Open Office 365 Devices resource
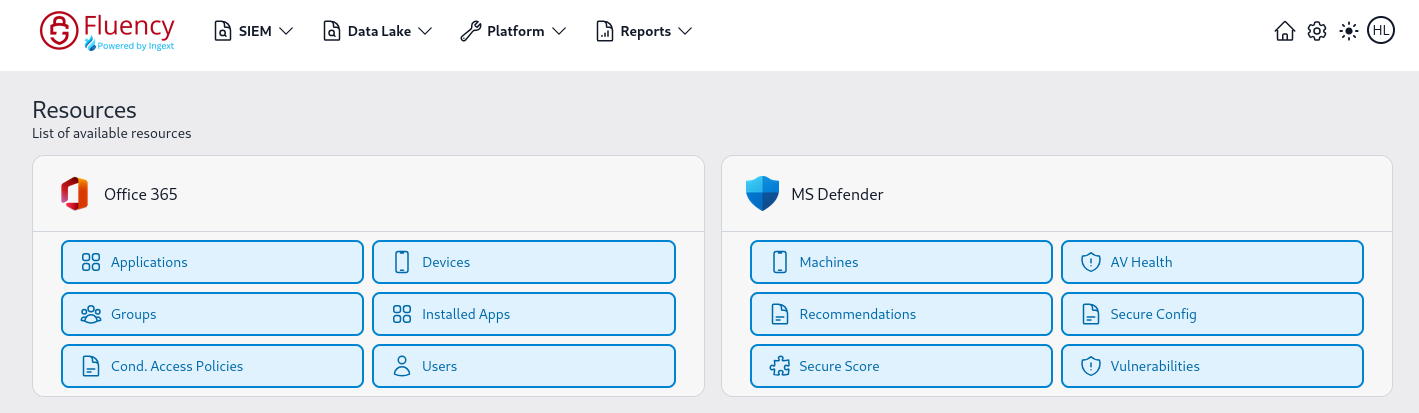Image resolution: width=1419 pixels, height=413 pixels. pyautogui.click(x=524, y=262)
